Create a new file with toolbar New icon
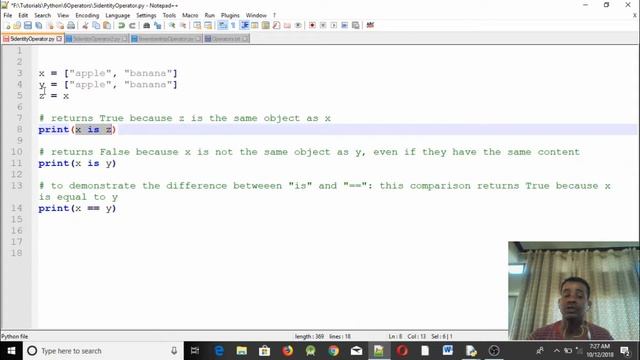 [x=7, y=26]
